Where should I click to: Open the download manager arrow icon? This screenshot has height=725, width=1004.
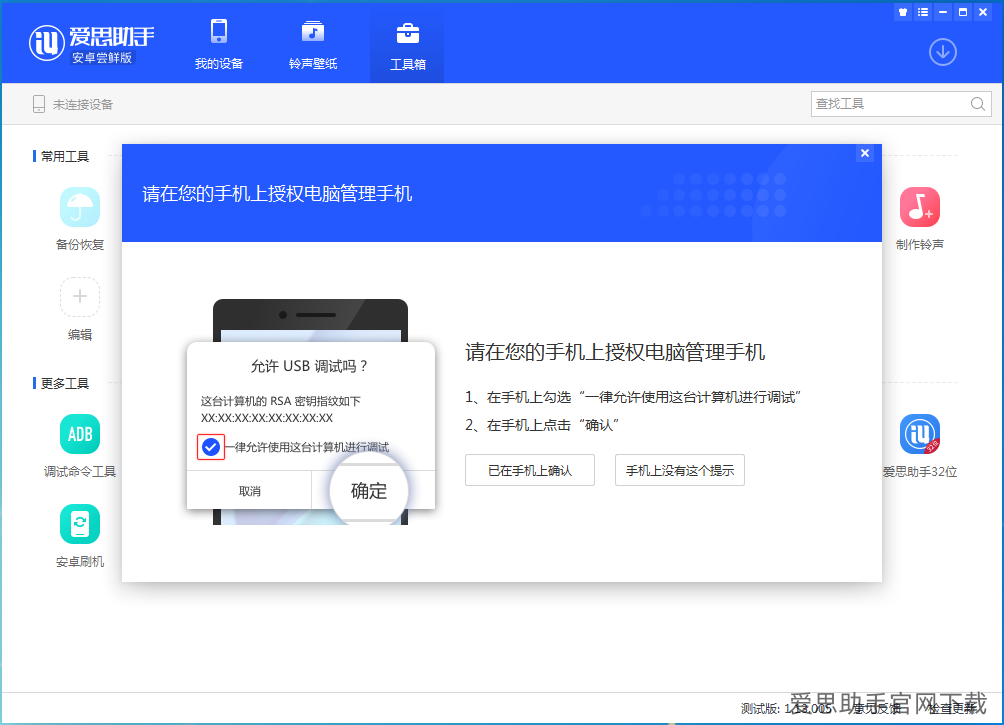[x=941, y=52]
